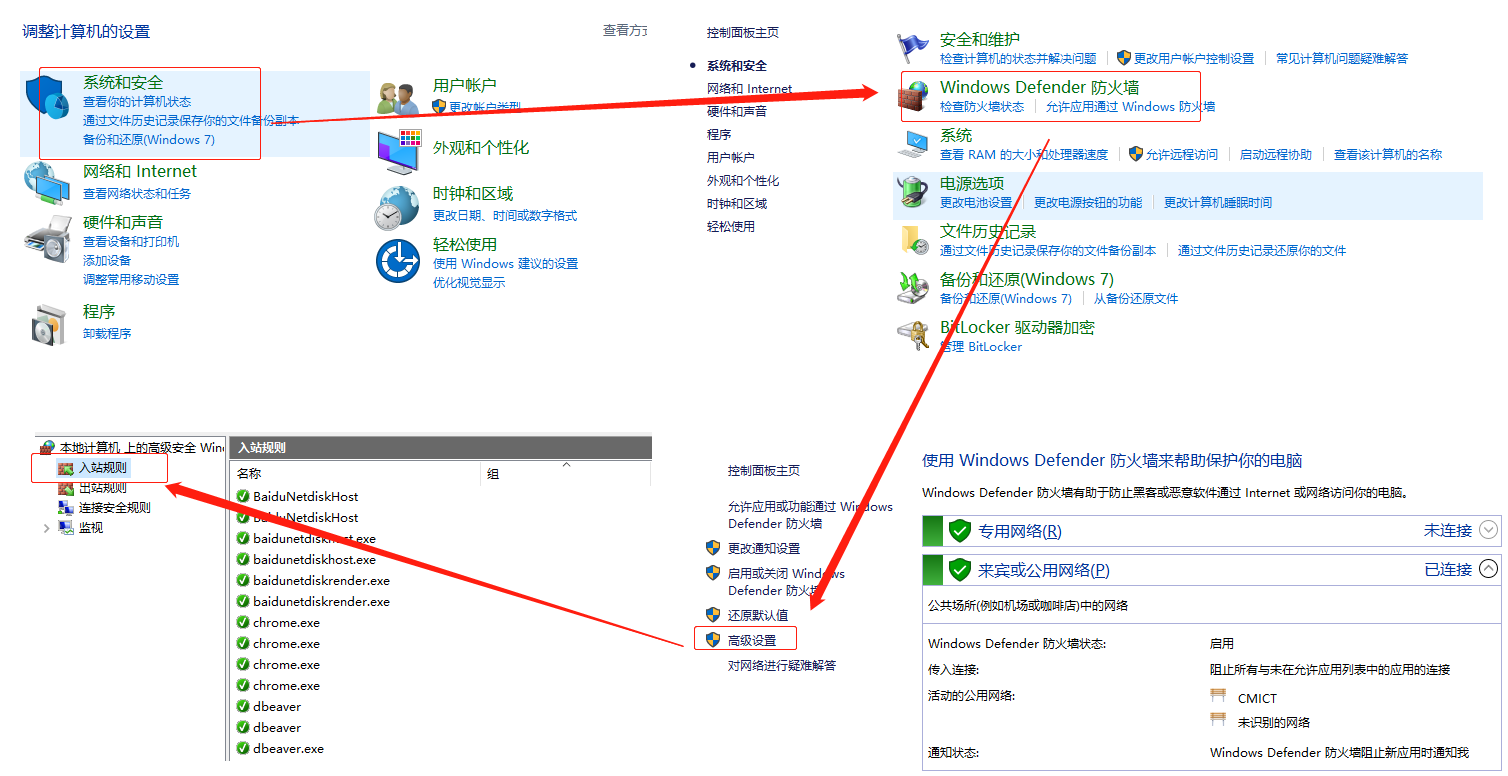Select 外观和个性化 in the sidebar list

click(742, 180)
